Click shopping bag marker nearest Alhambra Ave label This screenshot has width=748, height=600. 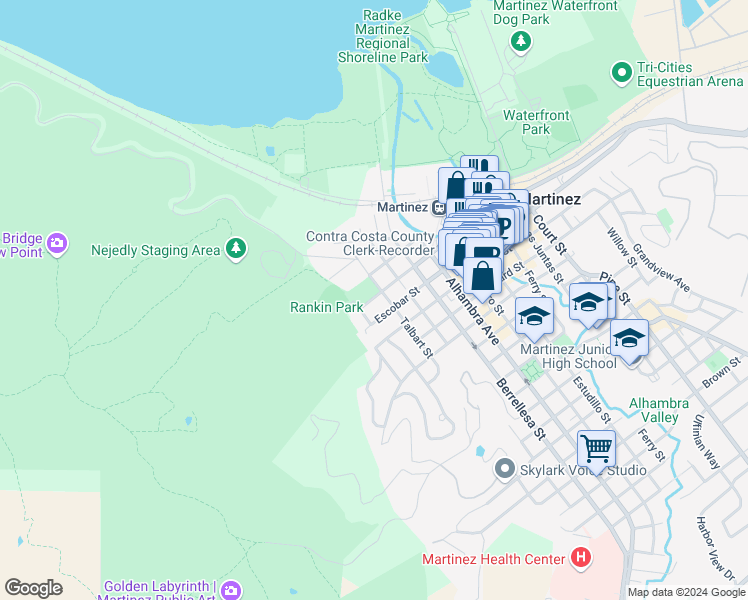(482, 278)
